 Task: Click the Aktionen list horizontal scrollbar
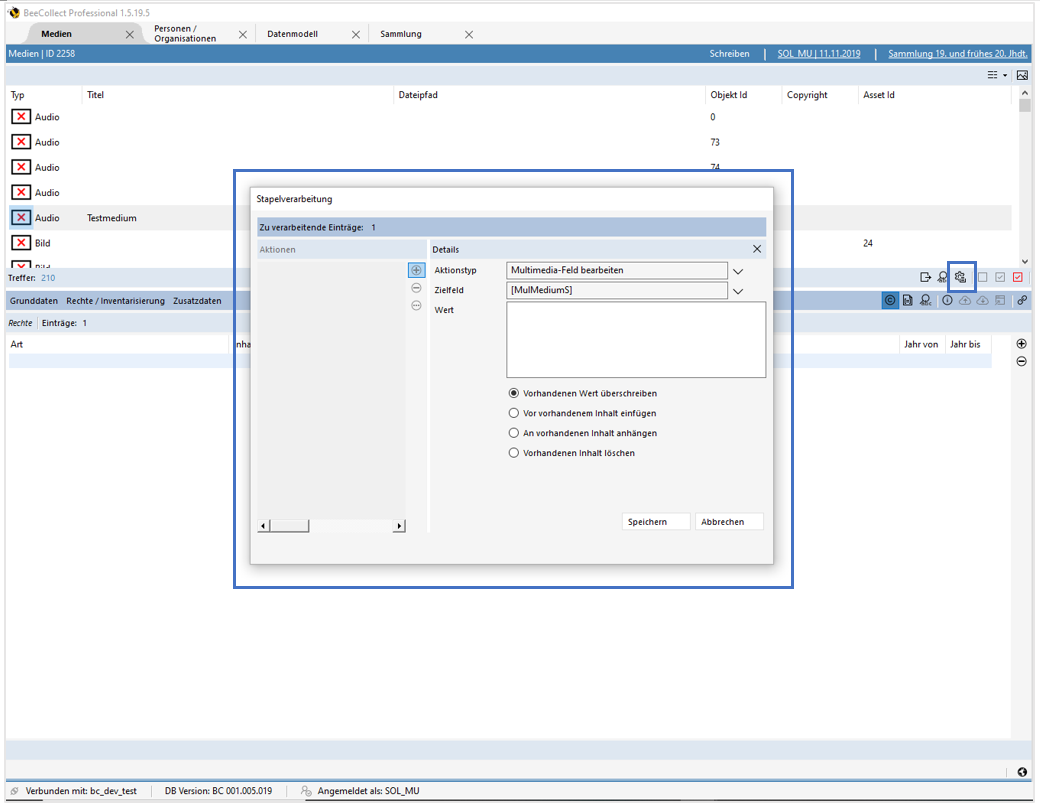[332, 526]
